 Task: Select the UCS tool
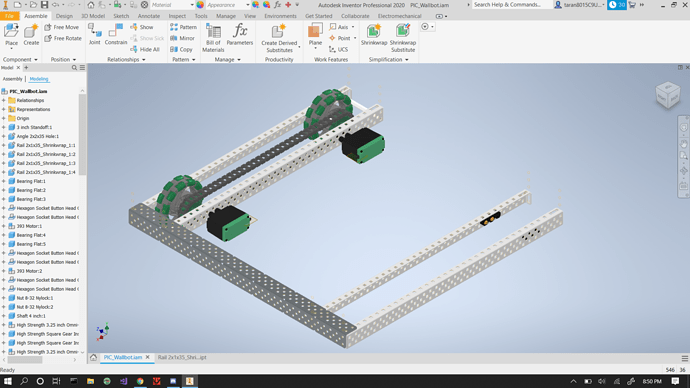[338, 49]
